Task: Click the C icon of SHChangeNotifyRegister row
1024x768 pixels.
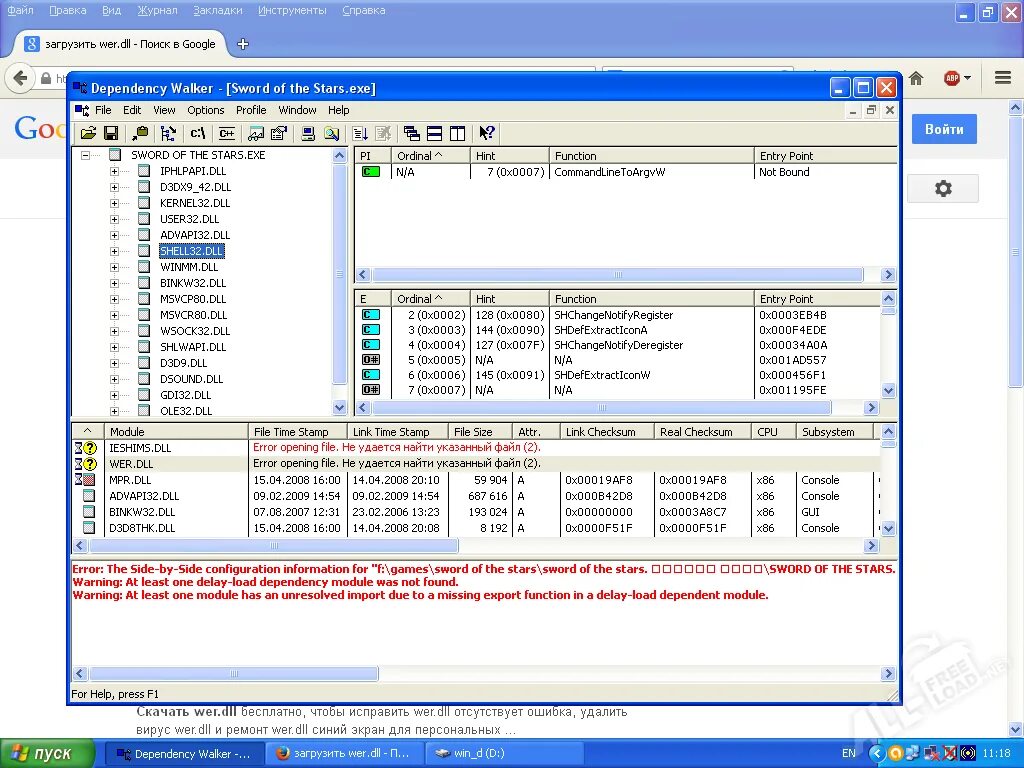Action: (x=371, y=315)
